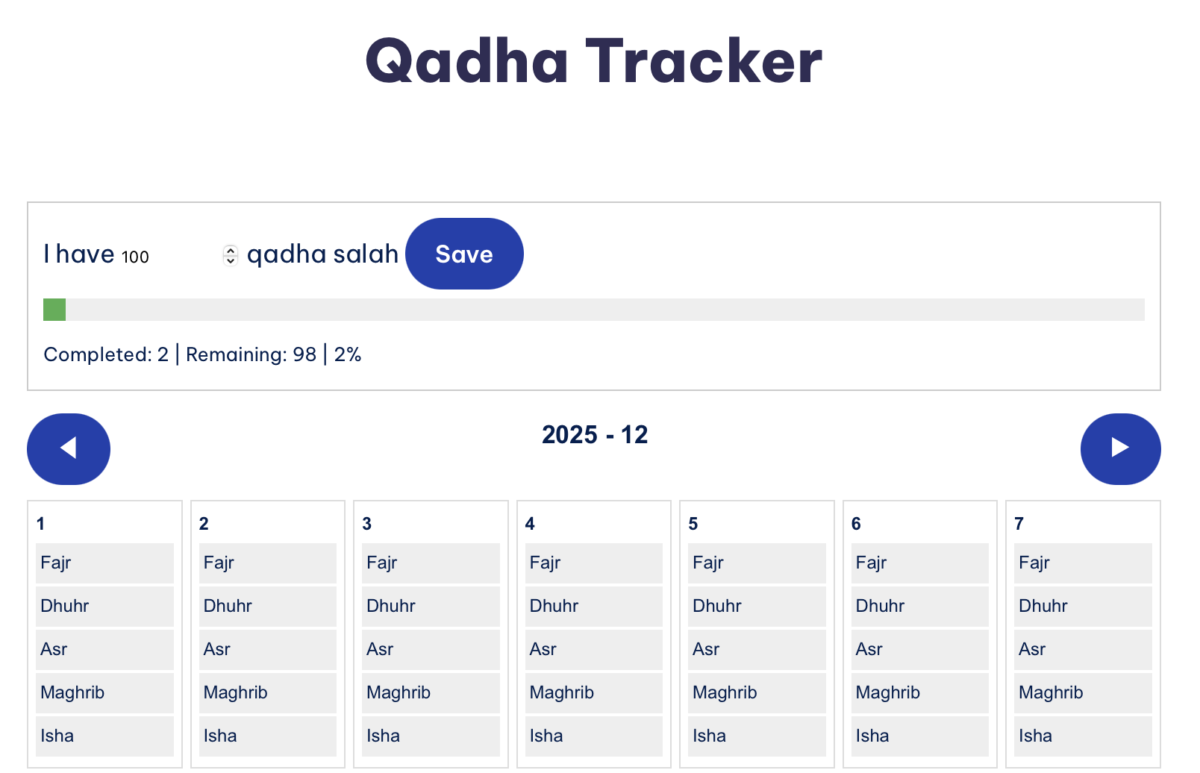1200x773 pixels.
Task: Mark Maghrib done for day 1
Action: click(104, 692)
